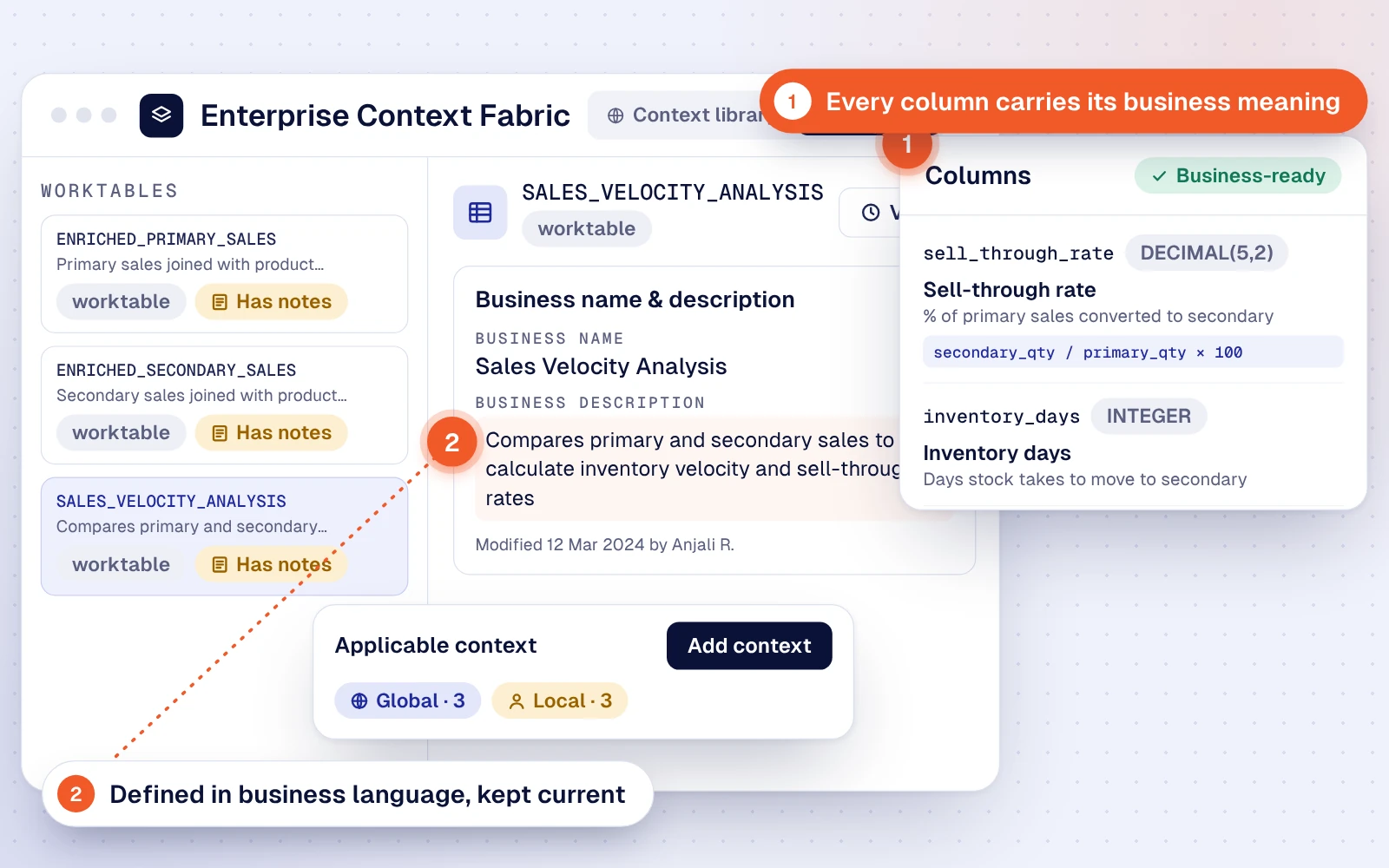The width and height of the screenshot is (1389, 868).
Task: Click worktable tag on ENRICHED_SECONDARY_SALES card
Action: click(122, 432)
